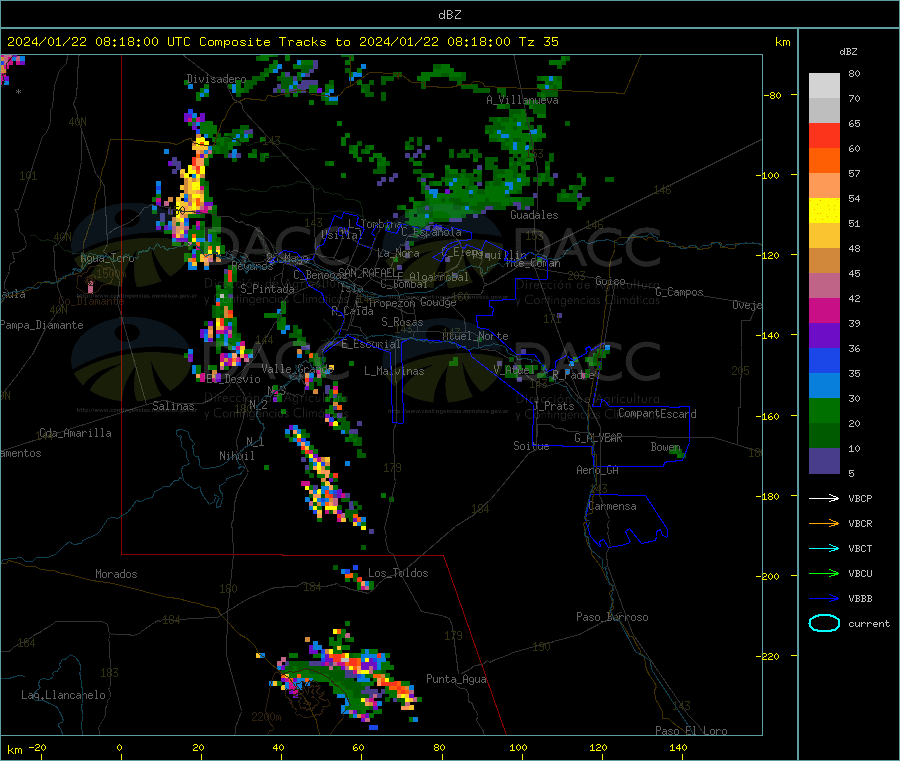This screenshot has height=761, width=900.
Task: Click the G_Campos map label
Action: pos(680,292)
